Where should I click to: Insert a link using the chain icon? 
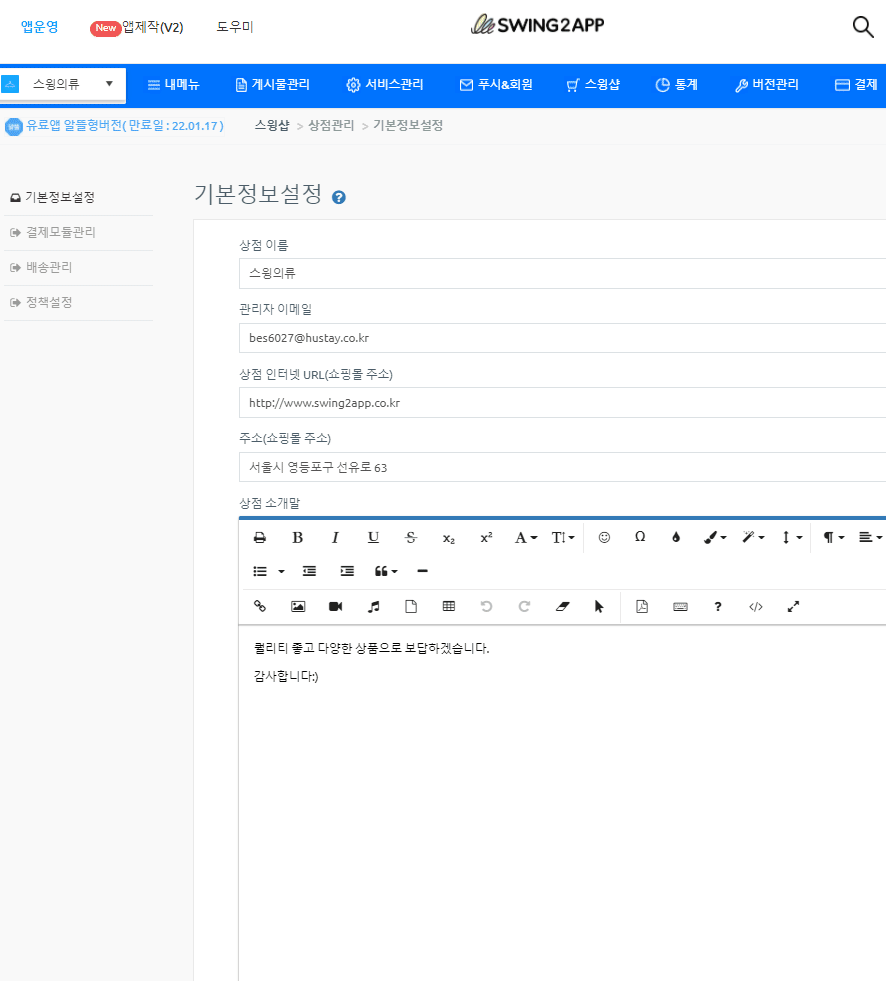click(260, 606)
